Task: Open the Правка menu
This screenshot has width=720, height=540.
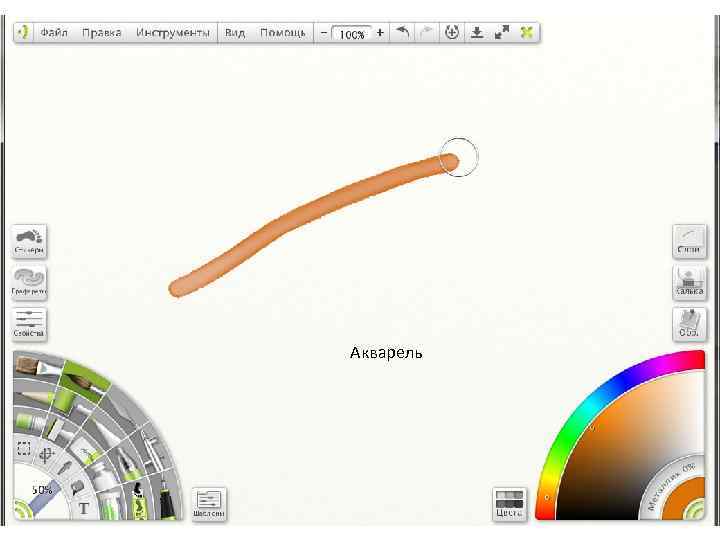Action: coord(101,33)
